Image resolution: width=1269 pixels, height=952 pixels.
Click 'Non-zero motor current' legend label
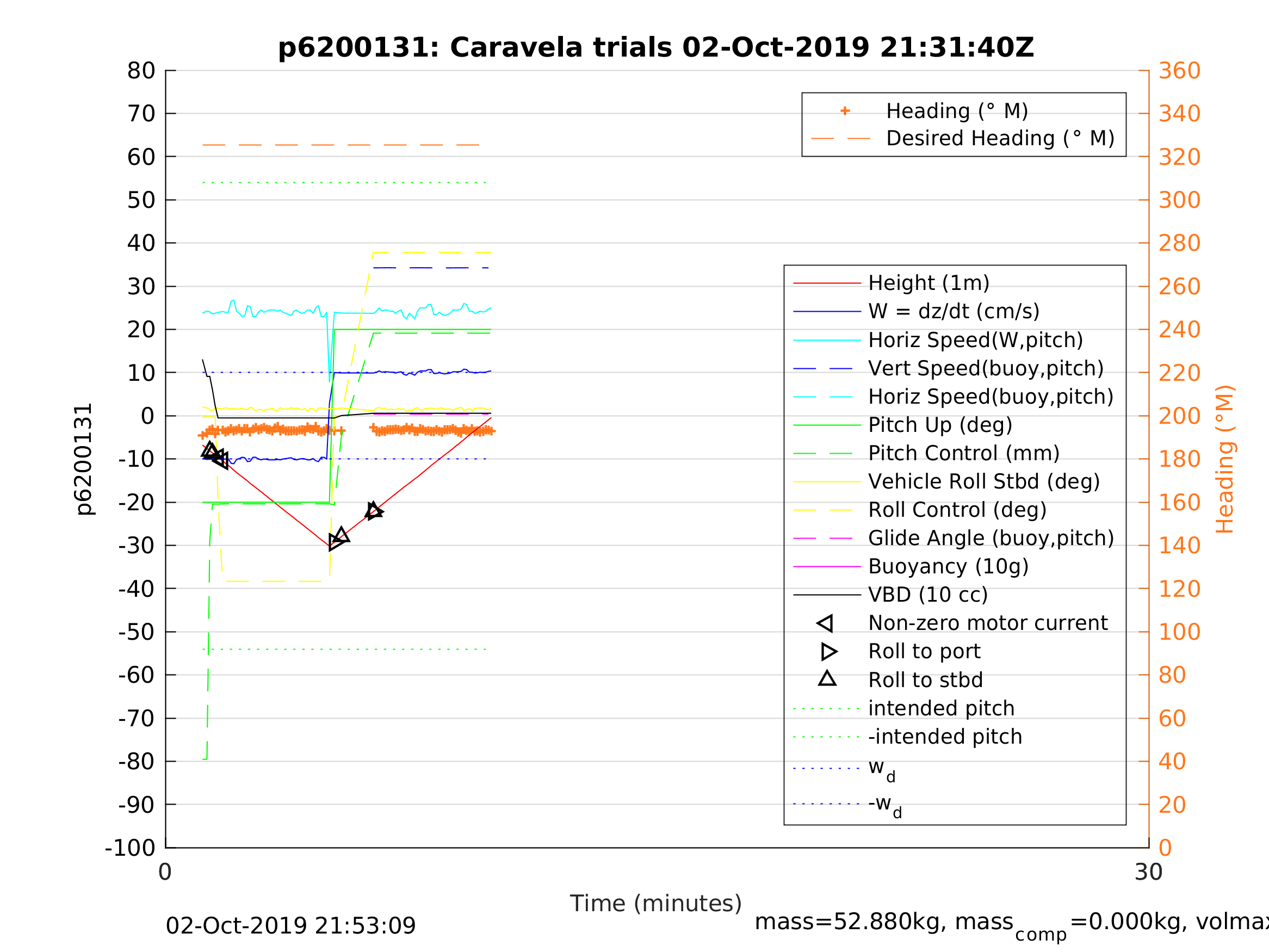[x=988, y=623]
